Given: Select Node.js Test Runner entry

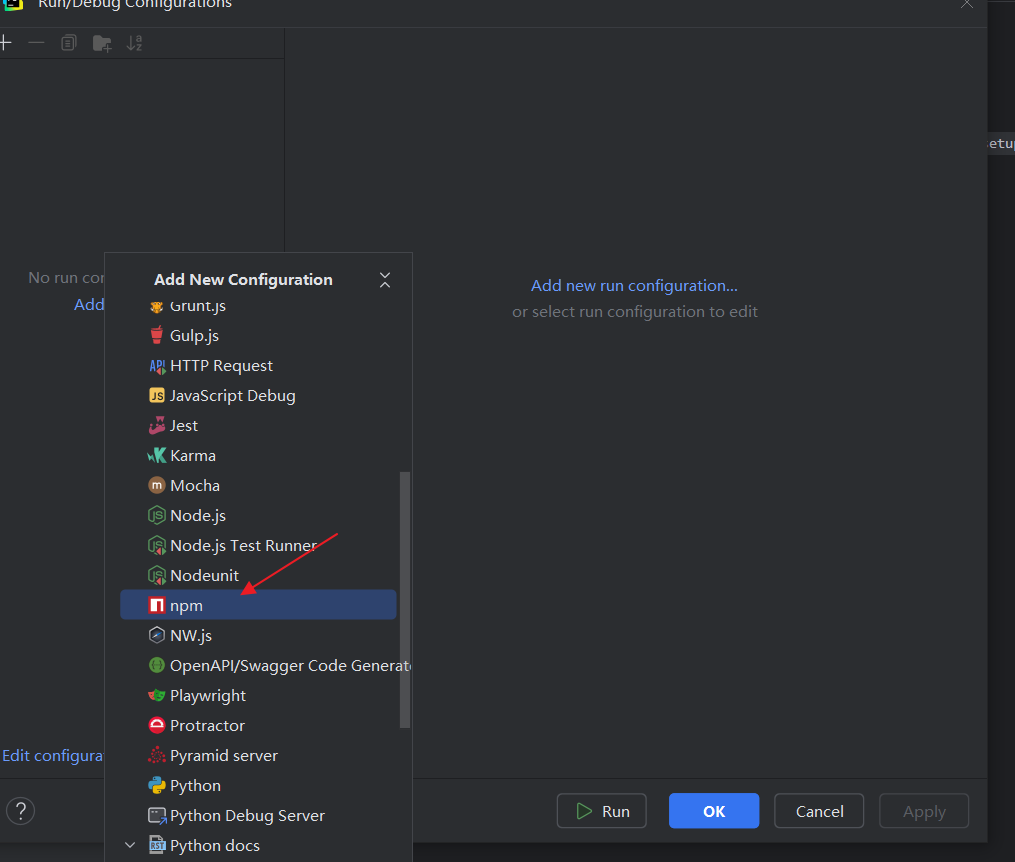Looking at the screenshot, I should 258,546.
